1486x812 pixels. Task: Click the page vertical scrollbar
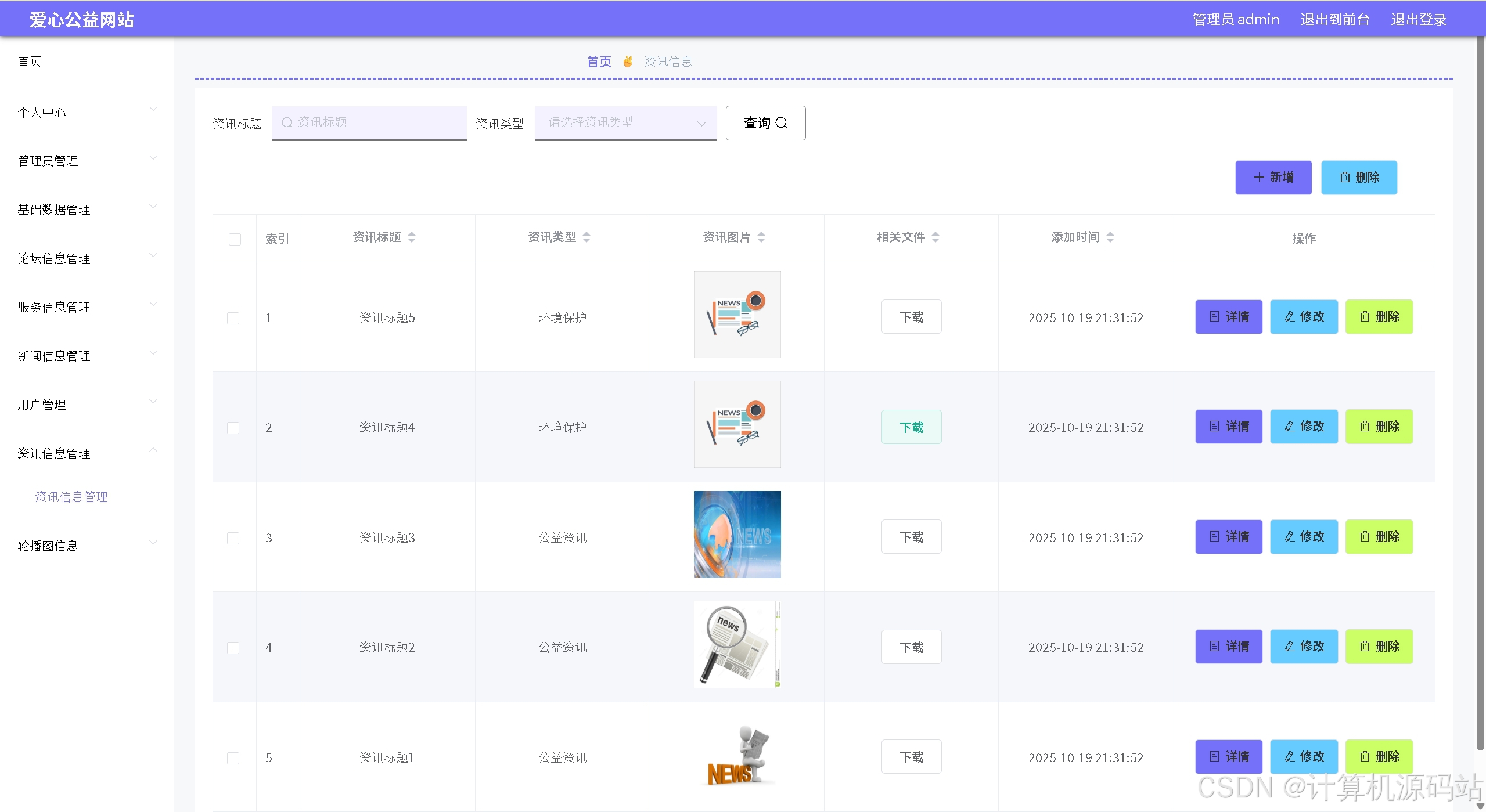pyautogui.click(x=1480, y=395)
